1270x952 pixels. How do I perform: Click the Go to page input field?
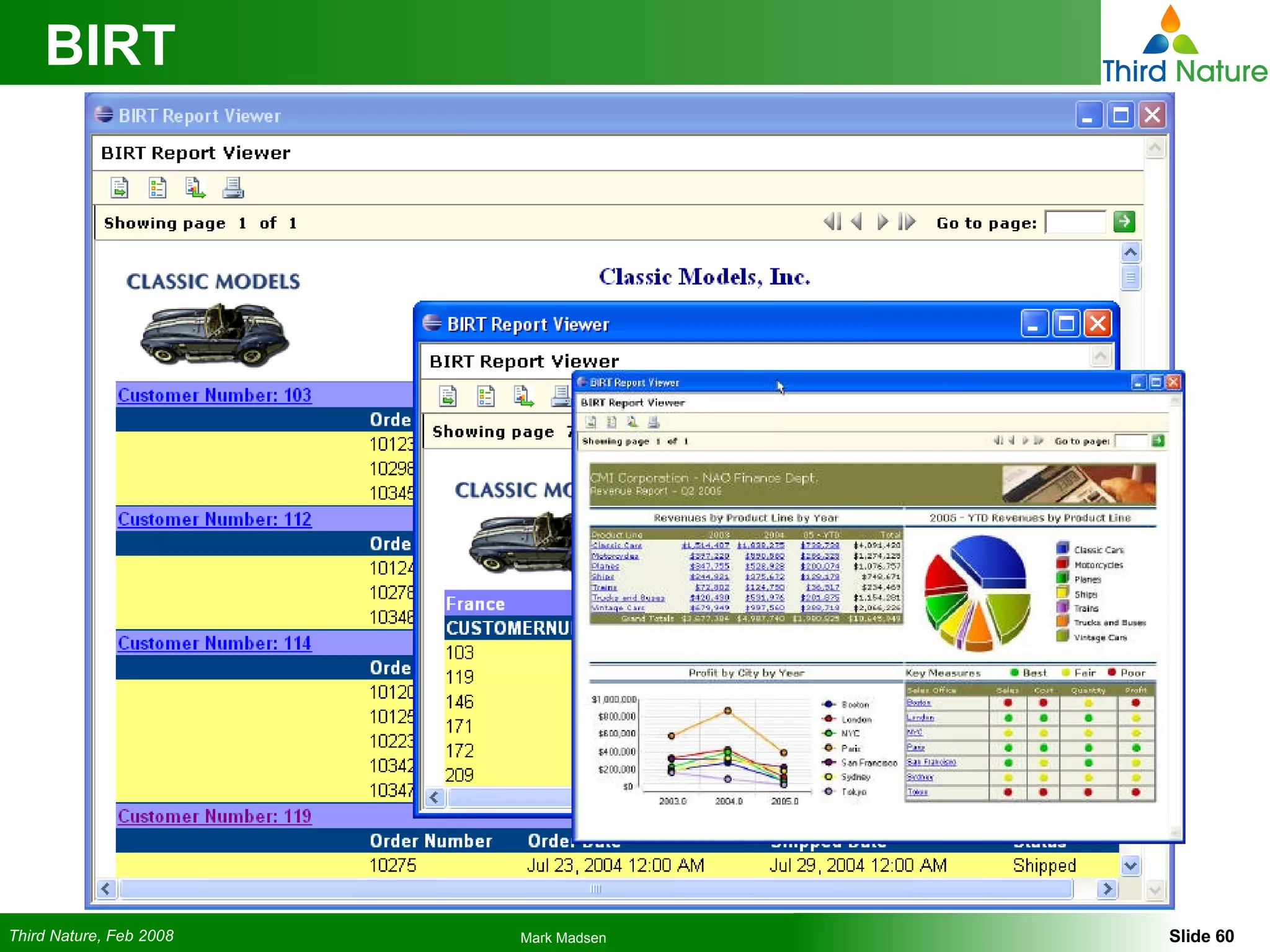pyautogui.click(x=1075, y=222)
